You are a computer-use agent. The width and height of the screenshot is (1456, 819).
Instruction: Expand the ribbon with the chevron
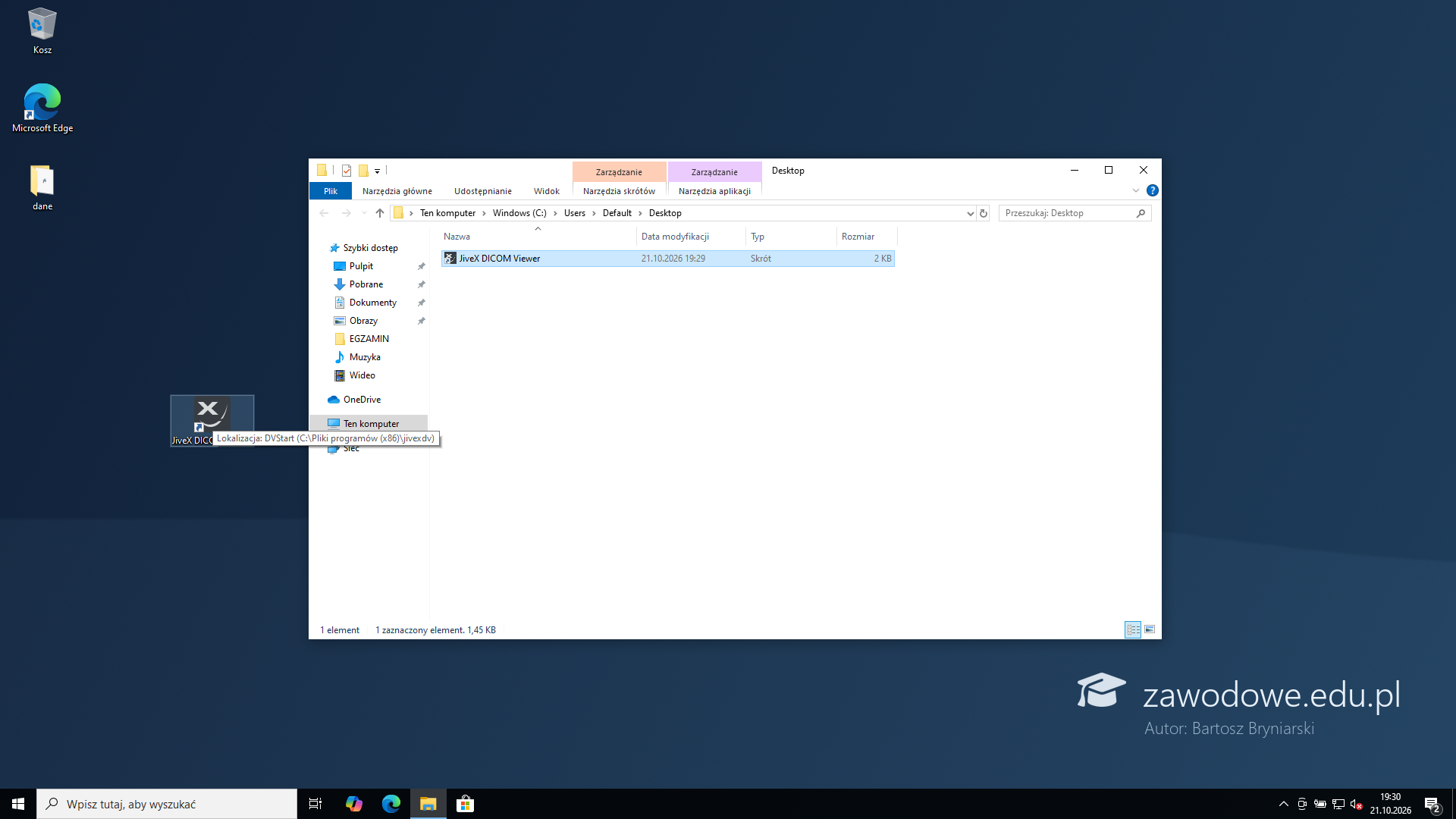tap(1136, 191)
